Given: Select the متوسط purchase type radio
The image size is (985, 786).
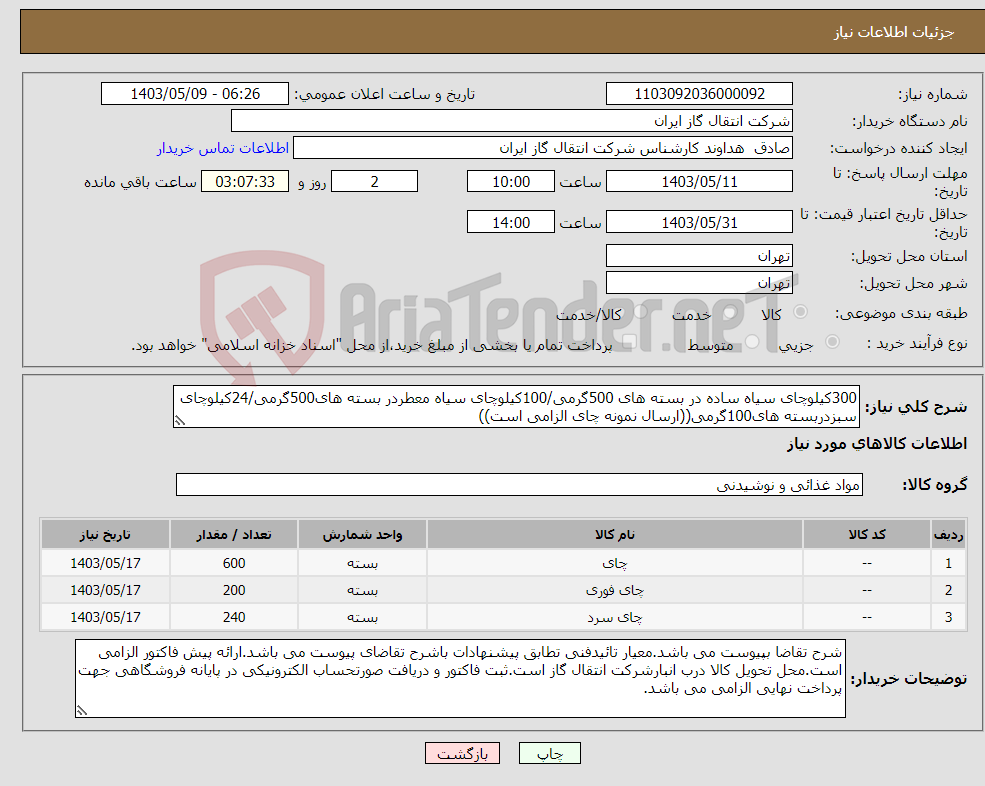Looking at the screenshot, I should tap(752, 342).
